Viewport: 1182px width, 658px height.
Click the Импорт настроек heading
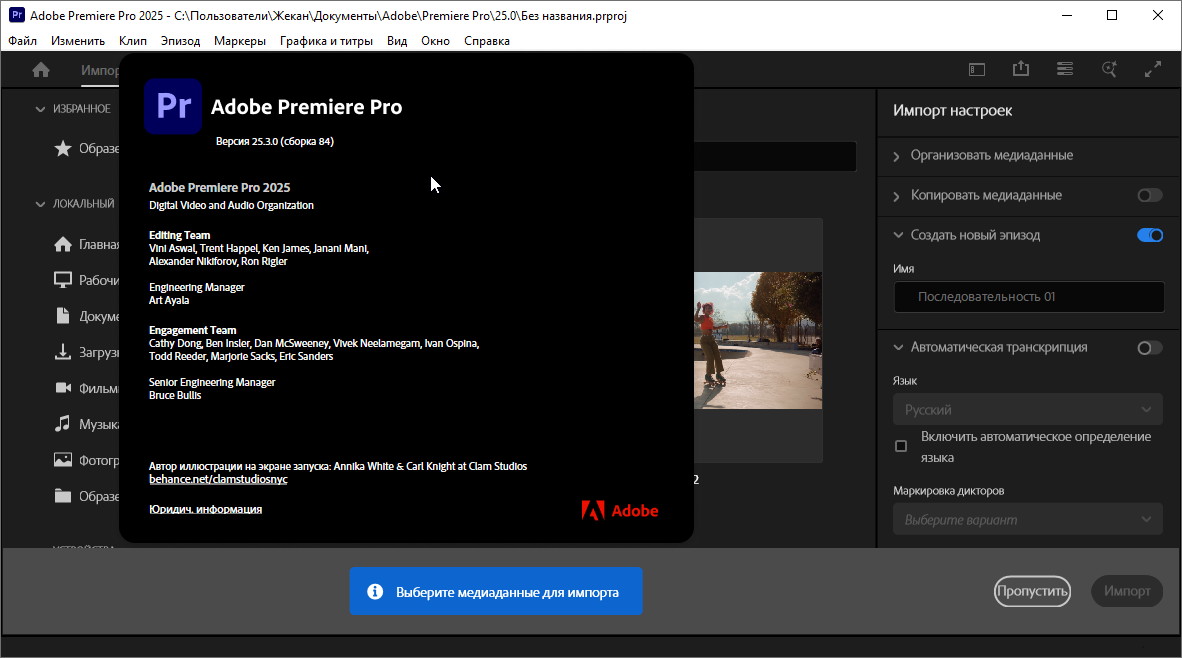coord(953,111)
